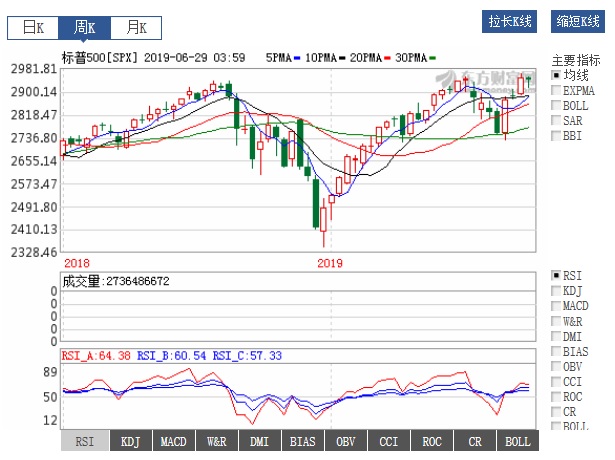This screenshot has height=460, width=615.
Task: Choose the DMI tab in bottom bar
Action: coord(259,441)
